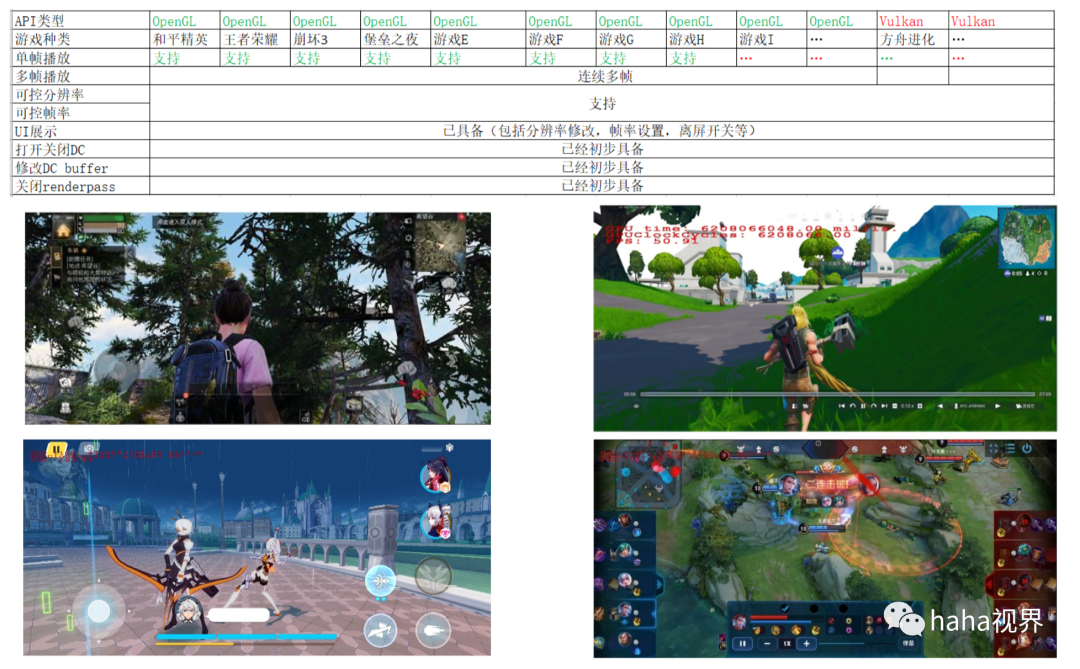Skip to start of Fortnite replay

tap(842, 406)
